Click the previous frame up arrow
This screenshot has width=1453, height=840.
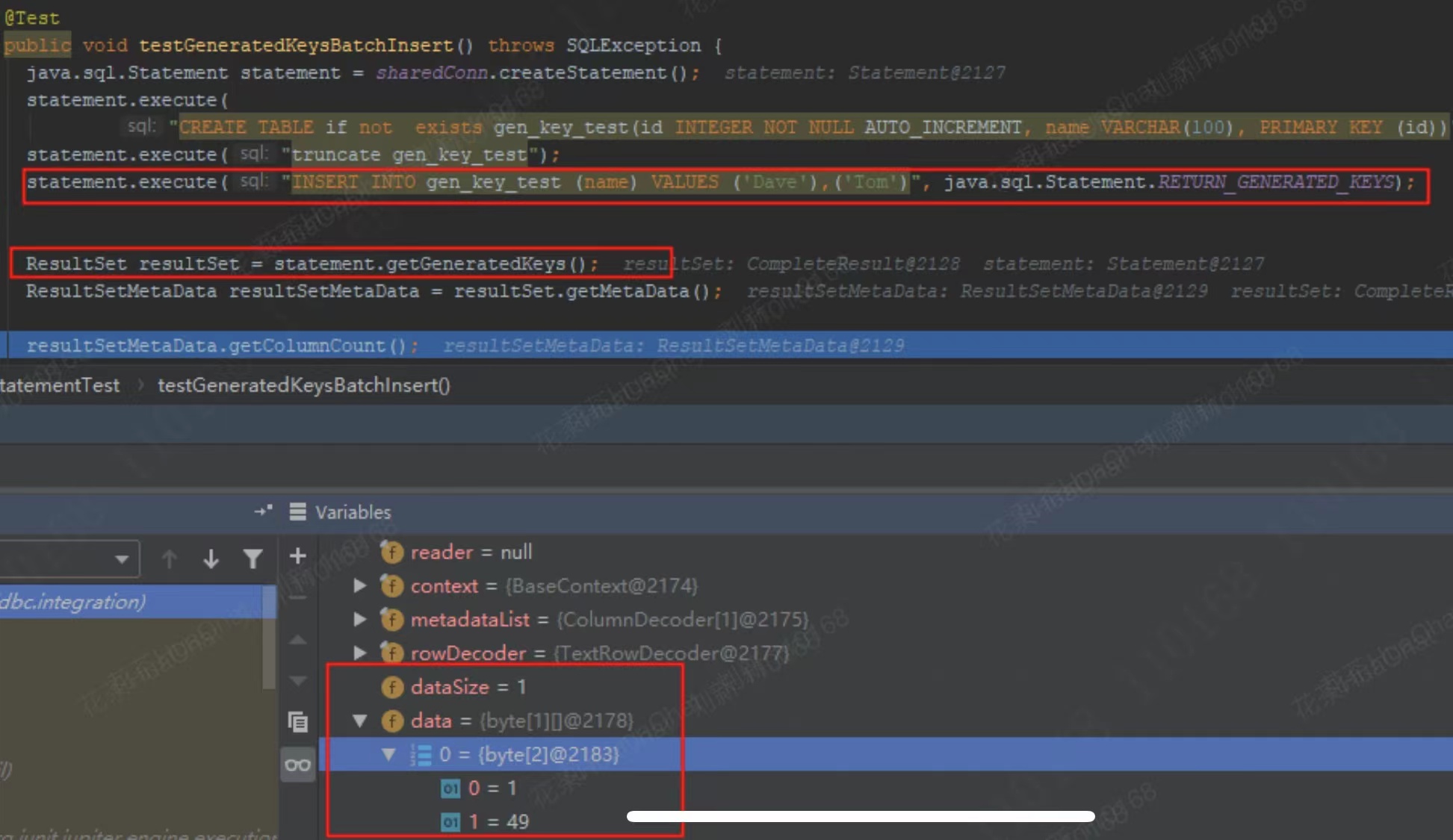pyautogui.click(x=169, y=559)
